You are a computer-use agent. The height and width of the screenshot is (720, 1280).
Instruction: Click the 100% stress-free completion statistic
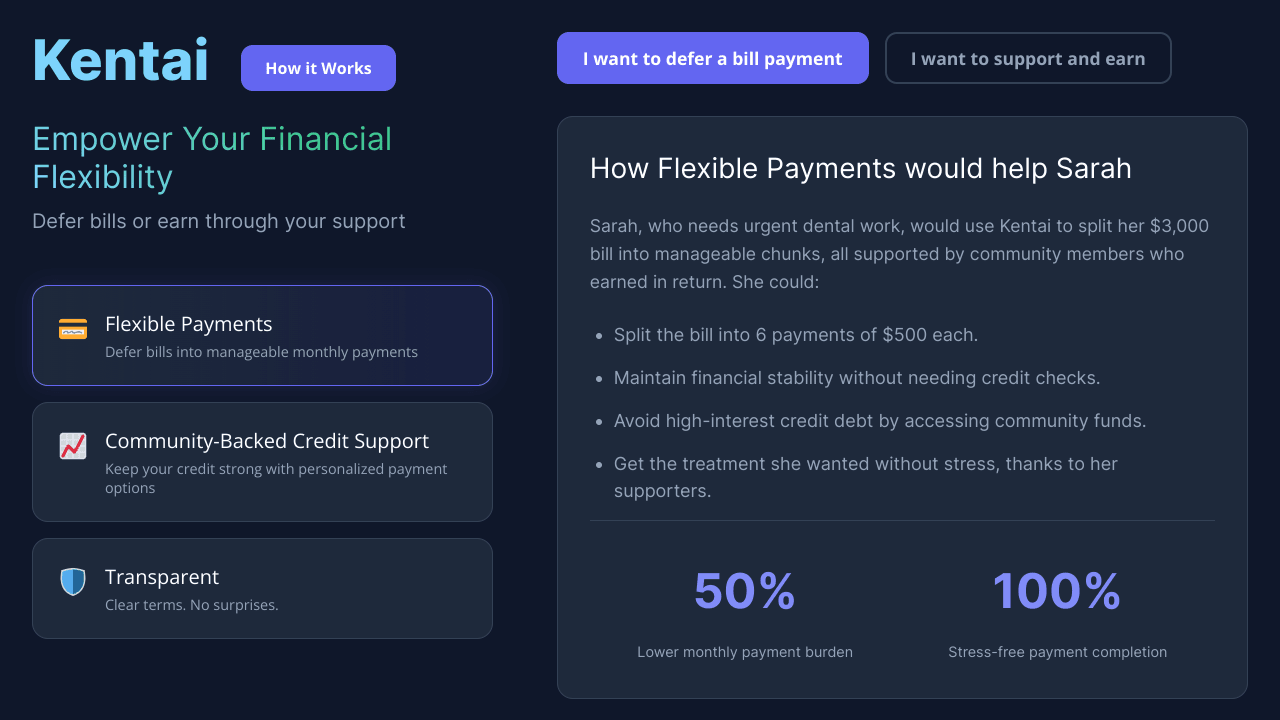tap(1056, 590)
